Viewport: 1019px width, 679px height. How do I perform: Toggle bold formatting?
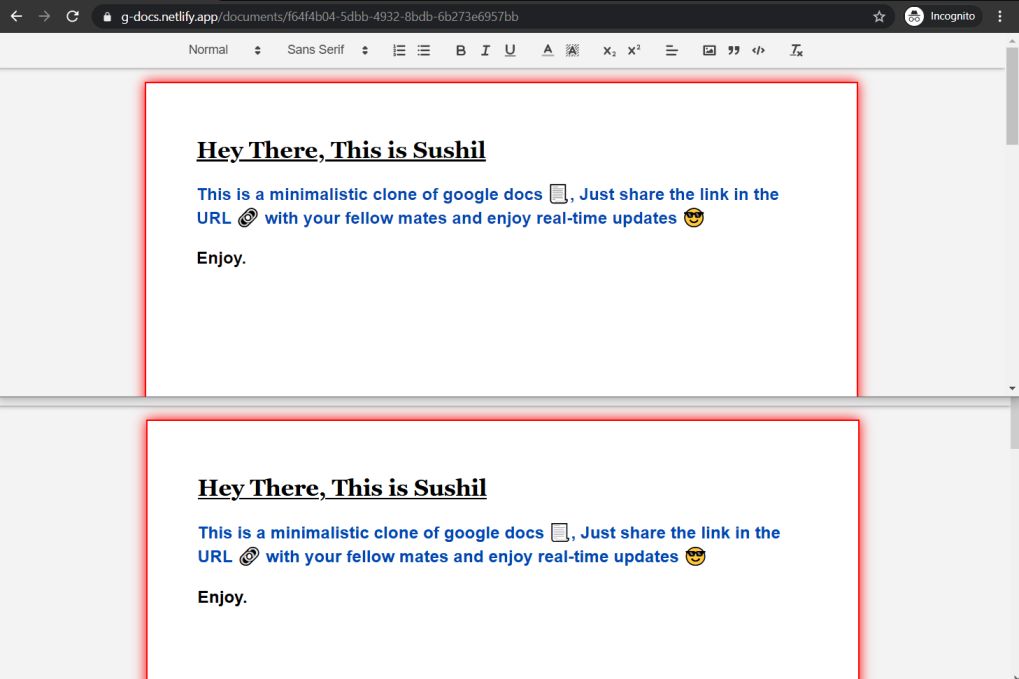460,49
